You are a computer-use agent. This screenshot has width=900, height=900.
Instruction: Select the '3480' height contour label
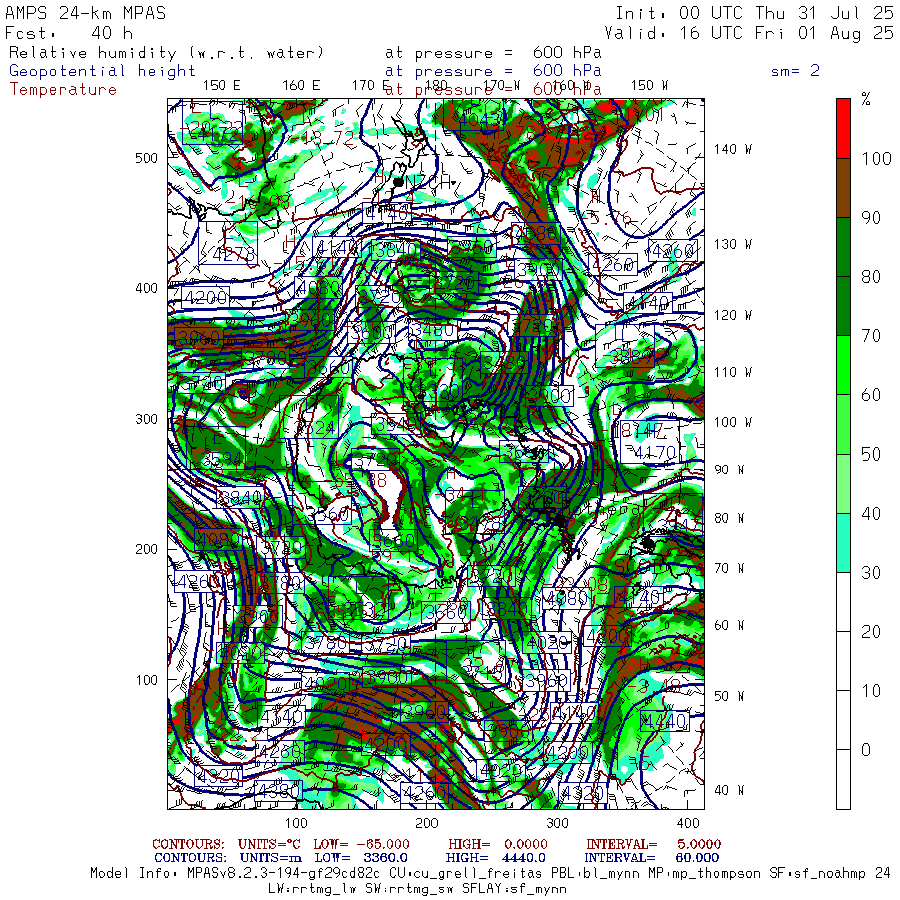pos(433,330)
